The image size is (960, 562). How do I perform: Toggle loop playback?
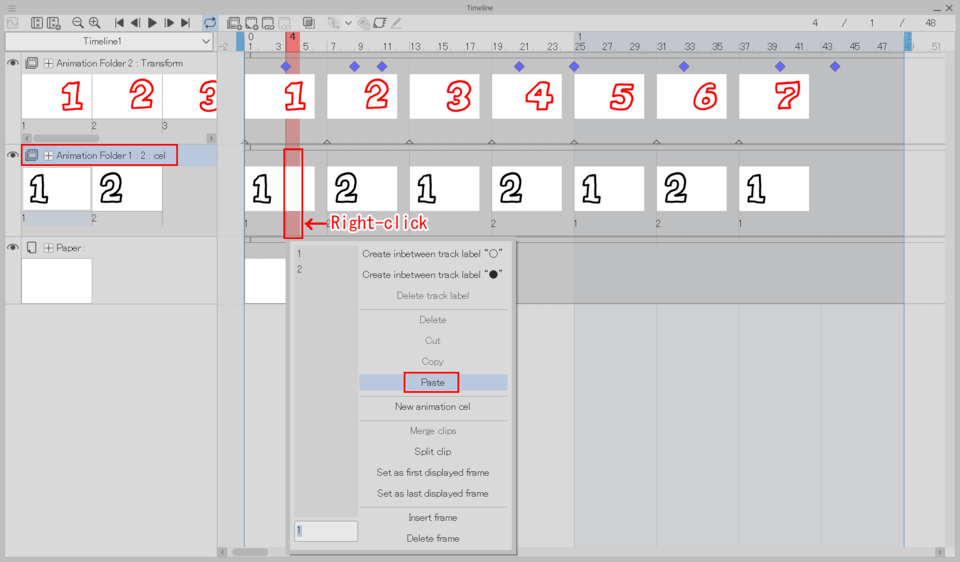click(210, 23)
